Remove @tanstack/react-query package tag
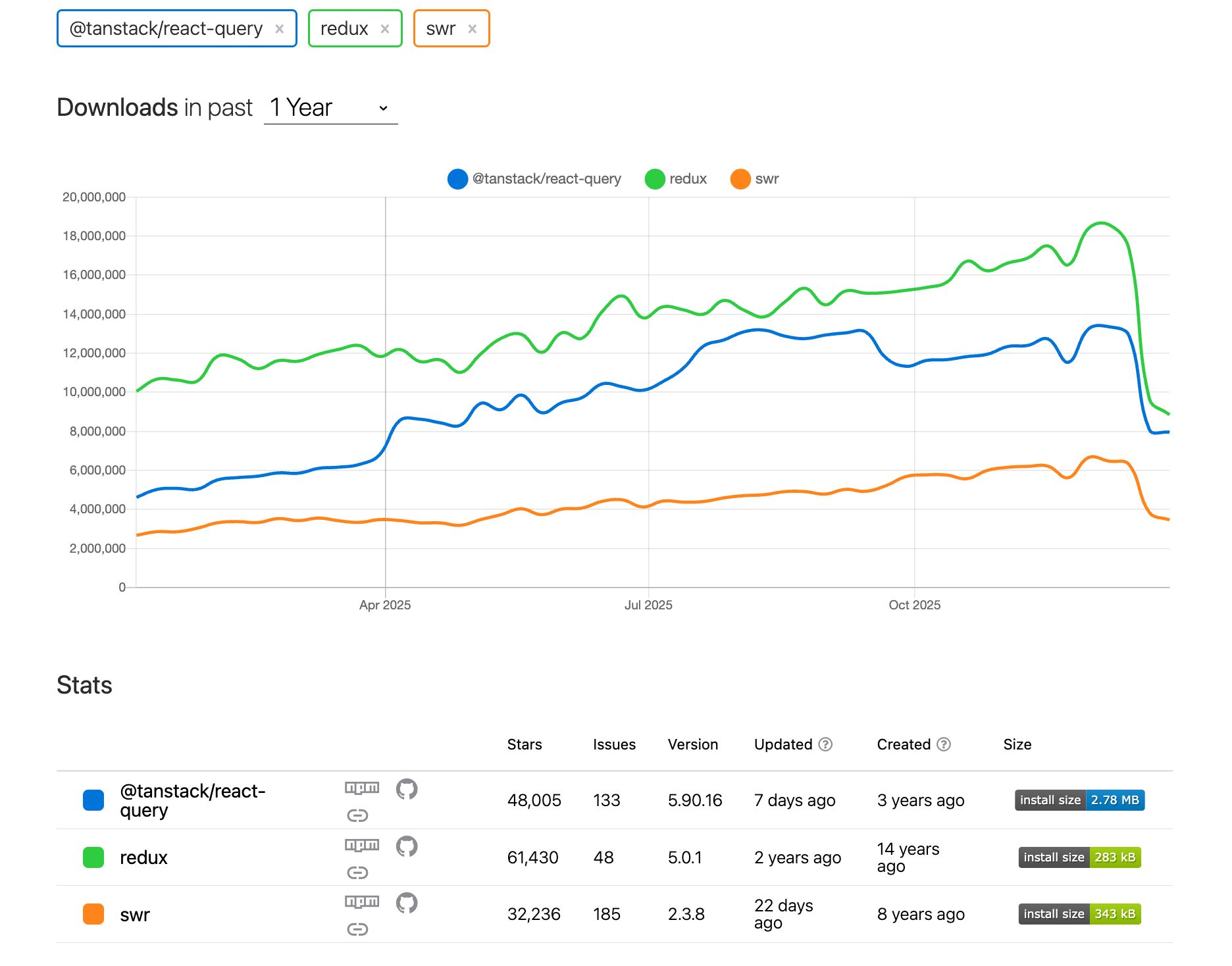 (280, 29)
